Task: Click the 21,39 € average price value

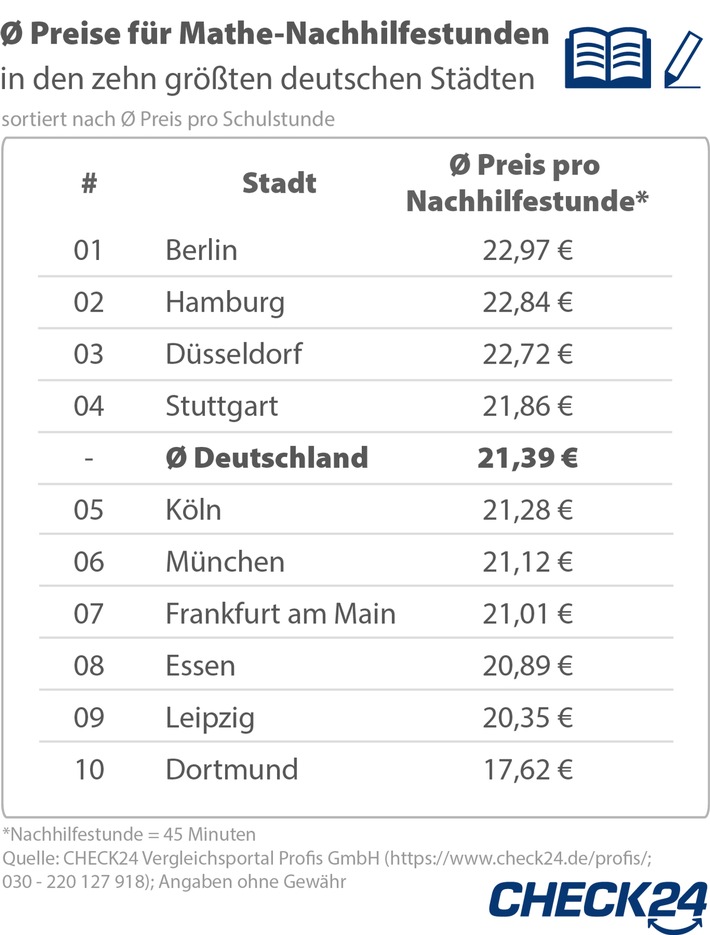Action: 526,458
